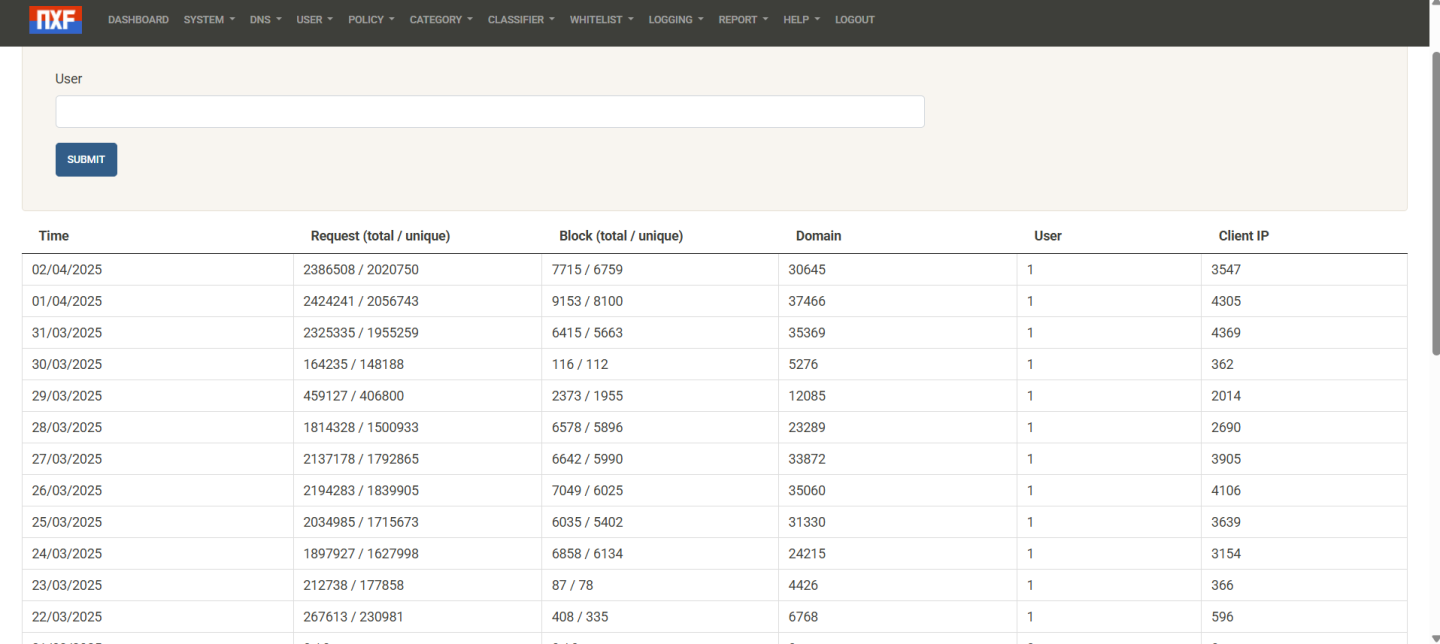The height and width of the screenshot is (644, 1440).
Task: Focus the User text input field
Action: pos(489,112)
